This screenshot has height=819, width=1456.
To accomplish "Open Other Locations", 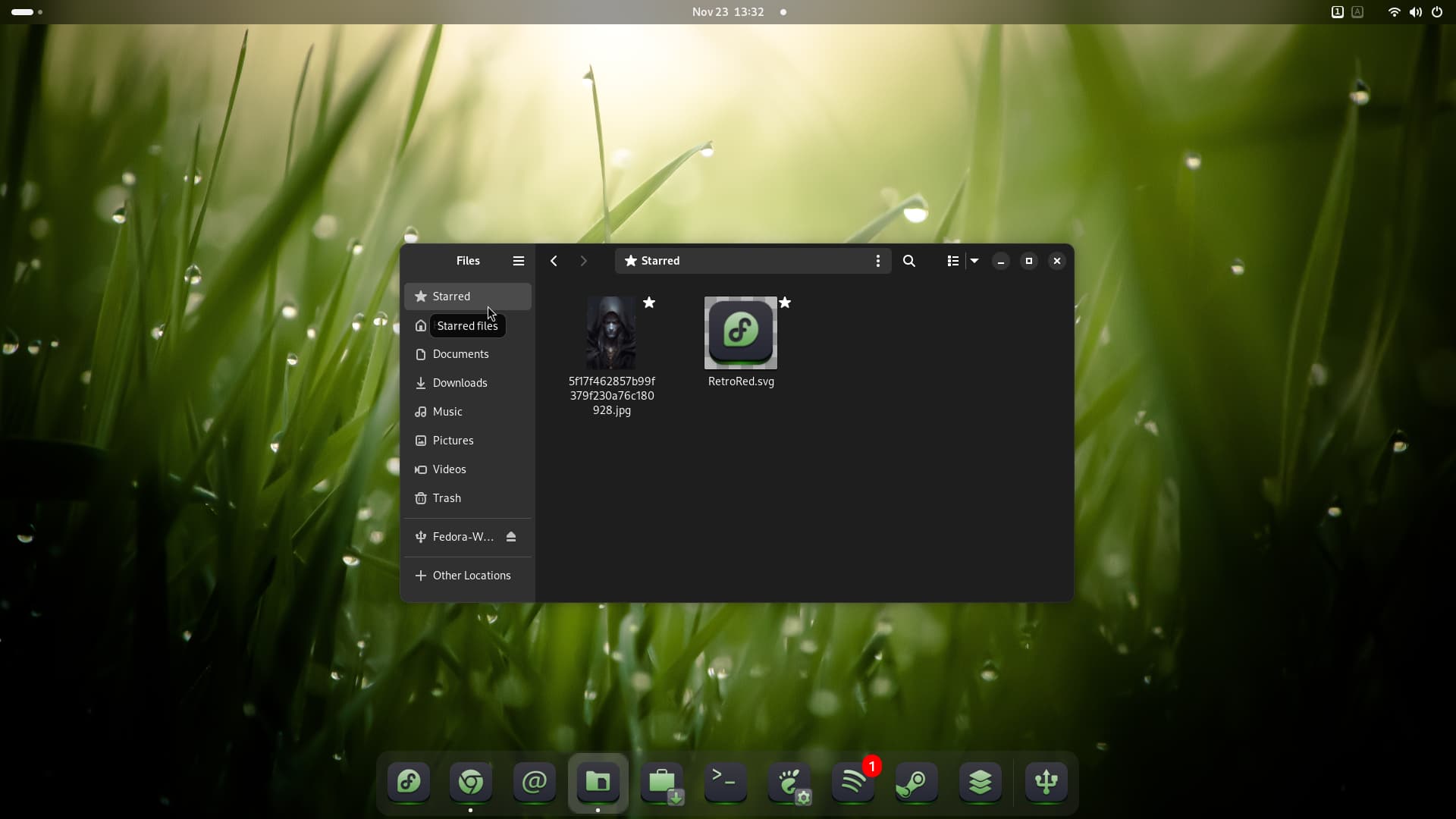I will pos(468,576).
